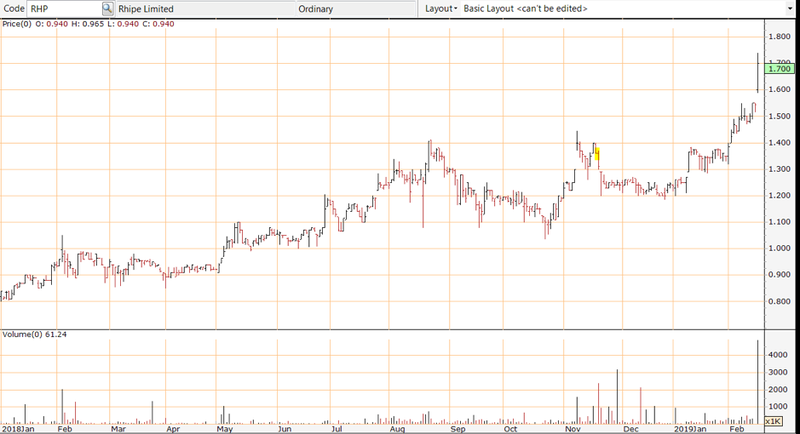Click the 2019Jan date axis label
The width and height of the screenshot is (800, 434).
tap(690, 429)
